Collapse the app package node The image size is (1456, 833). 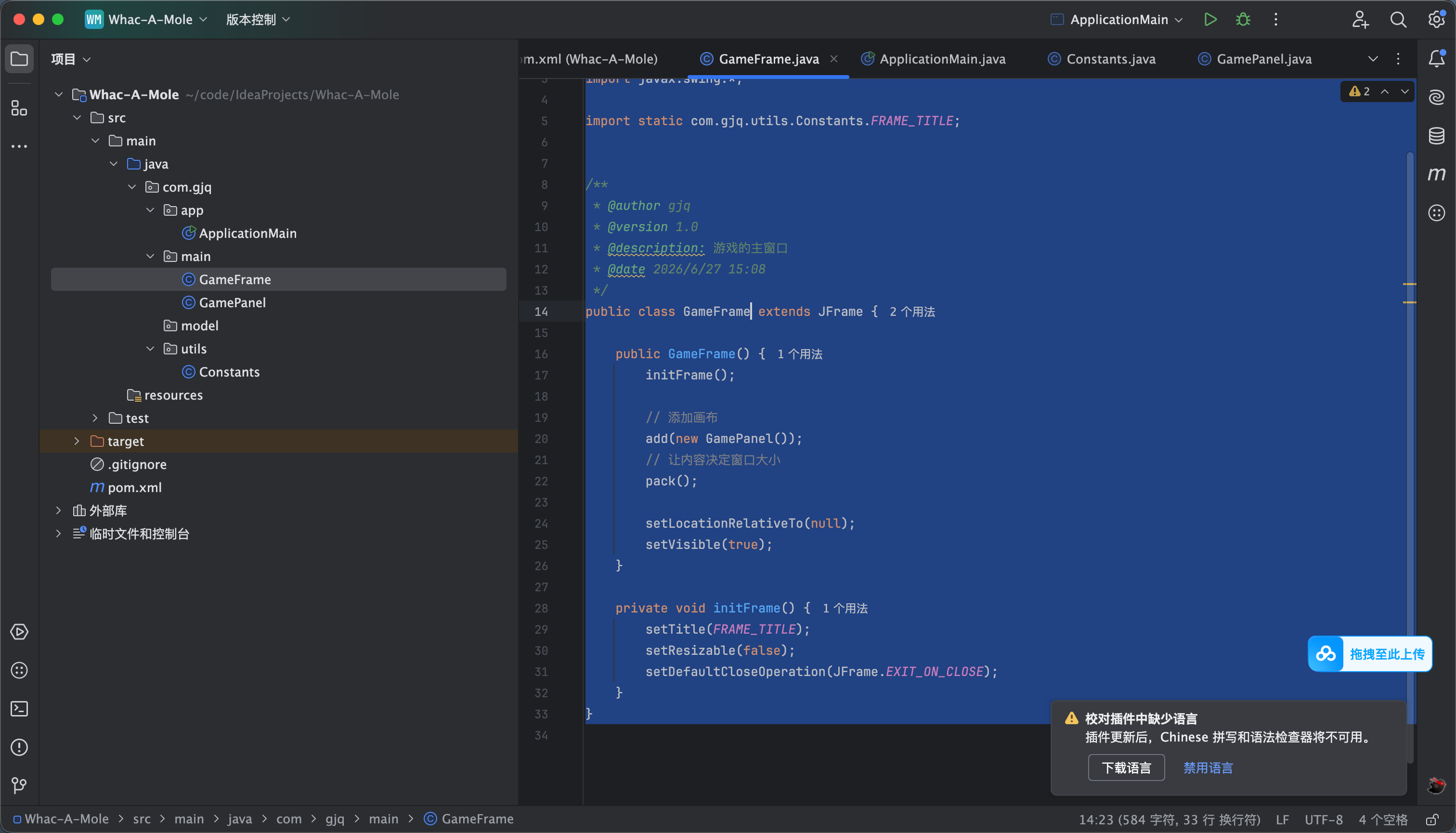coord(150,210)
